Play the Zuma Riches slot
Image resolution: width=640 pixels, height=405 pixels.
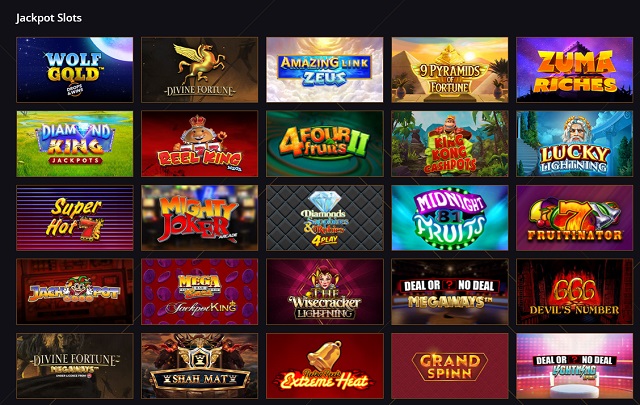[x=575, y=70]
